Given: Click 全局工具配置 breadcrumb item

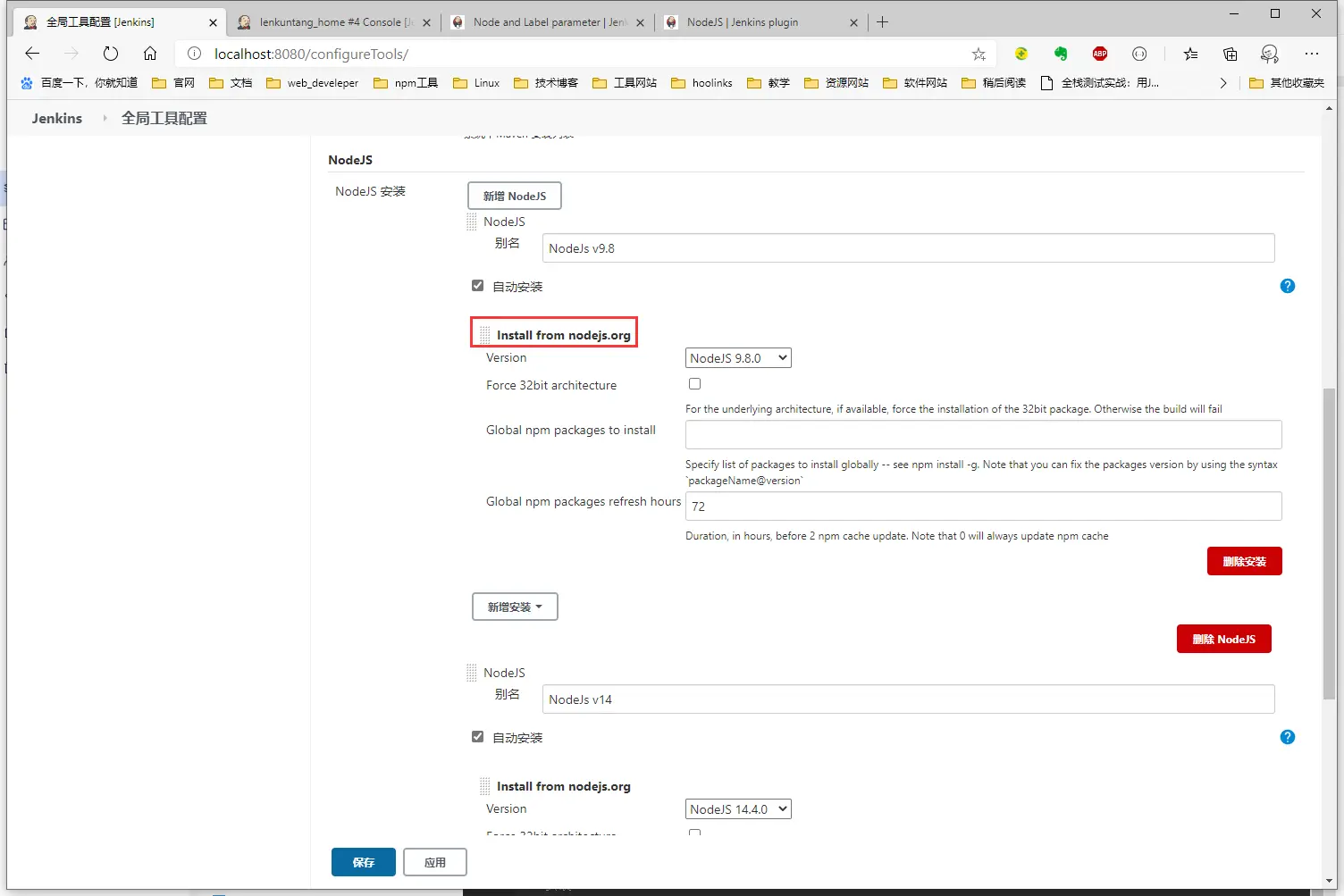Looking at the screenshot, I should click(x=164, y=118).
